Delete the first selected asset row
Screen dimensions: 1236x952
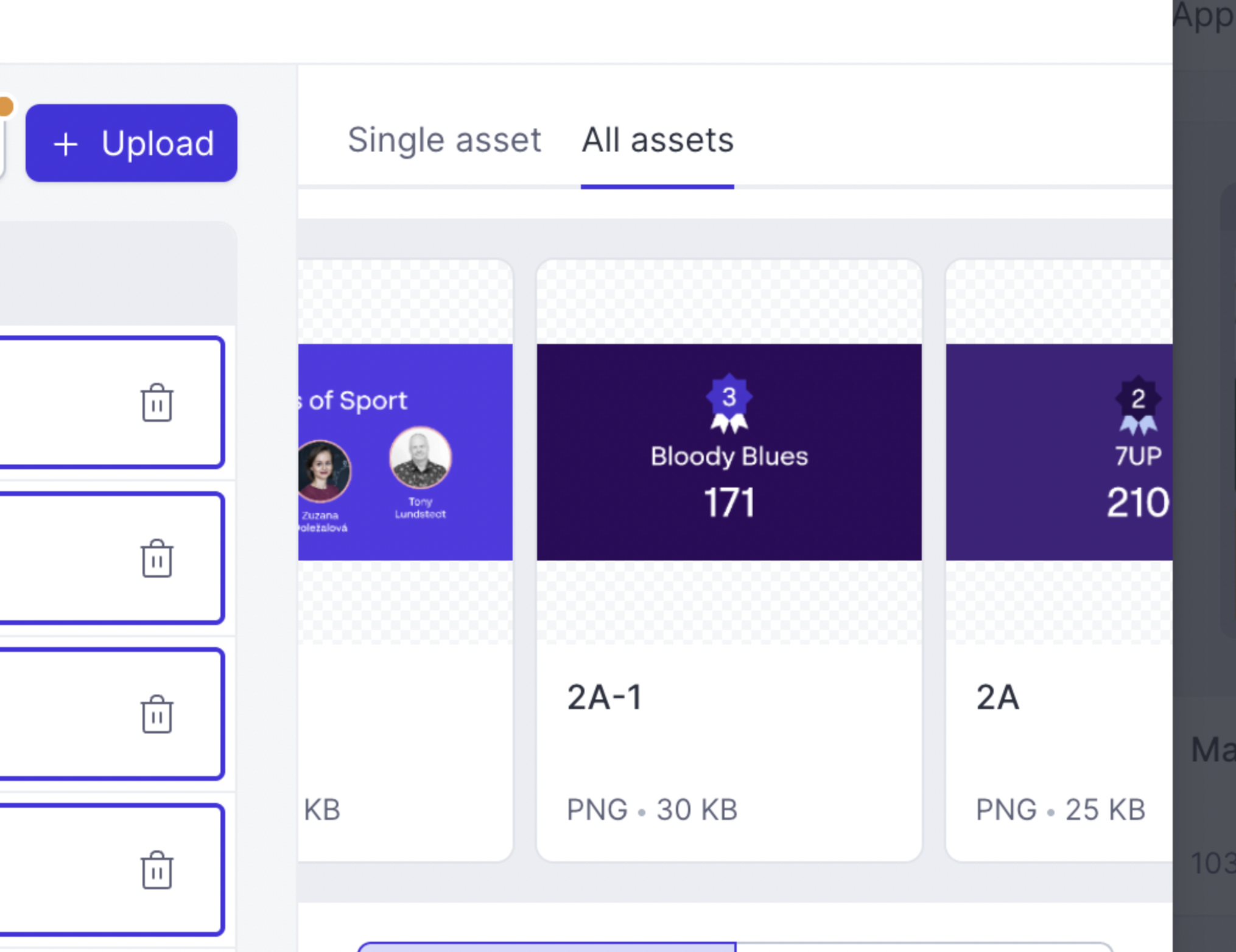[157, 402]
